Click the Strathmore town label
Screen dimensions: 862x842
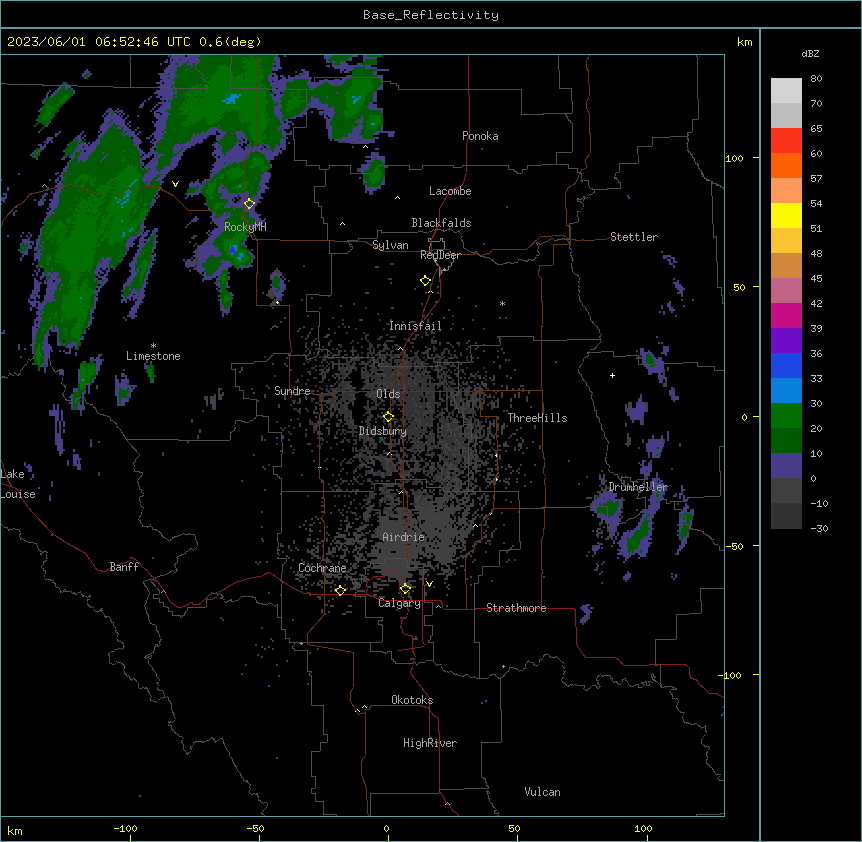coord(516,608)
